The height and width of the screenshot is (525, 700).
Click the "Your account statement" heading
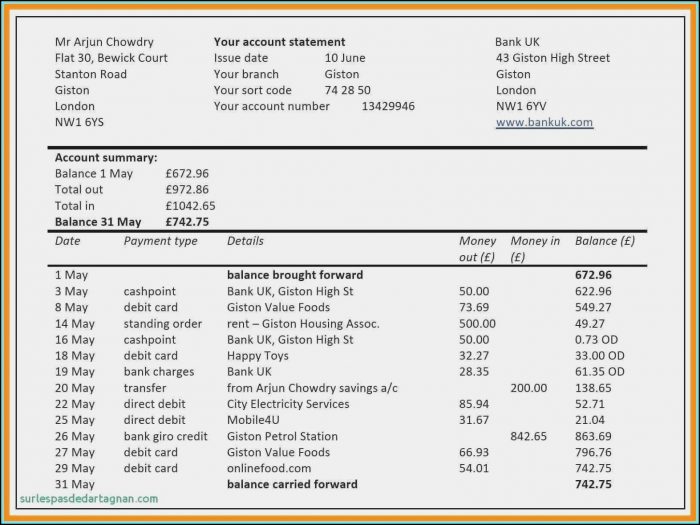[x=279, y=42]
